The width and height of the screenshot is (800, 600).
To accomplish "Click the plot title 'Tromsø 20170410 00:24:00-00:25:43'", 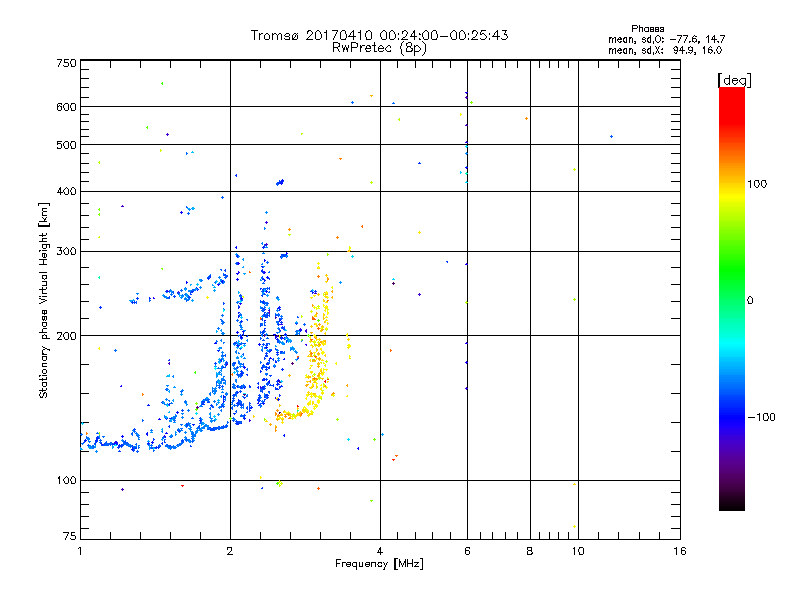I will tap(379, 35).
